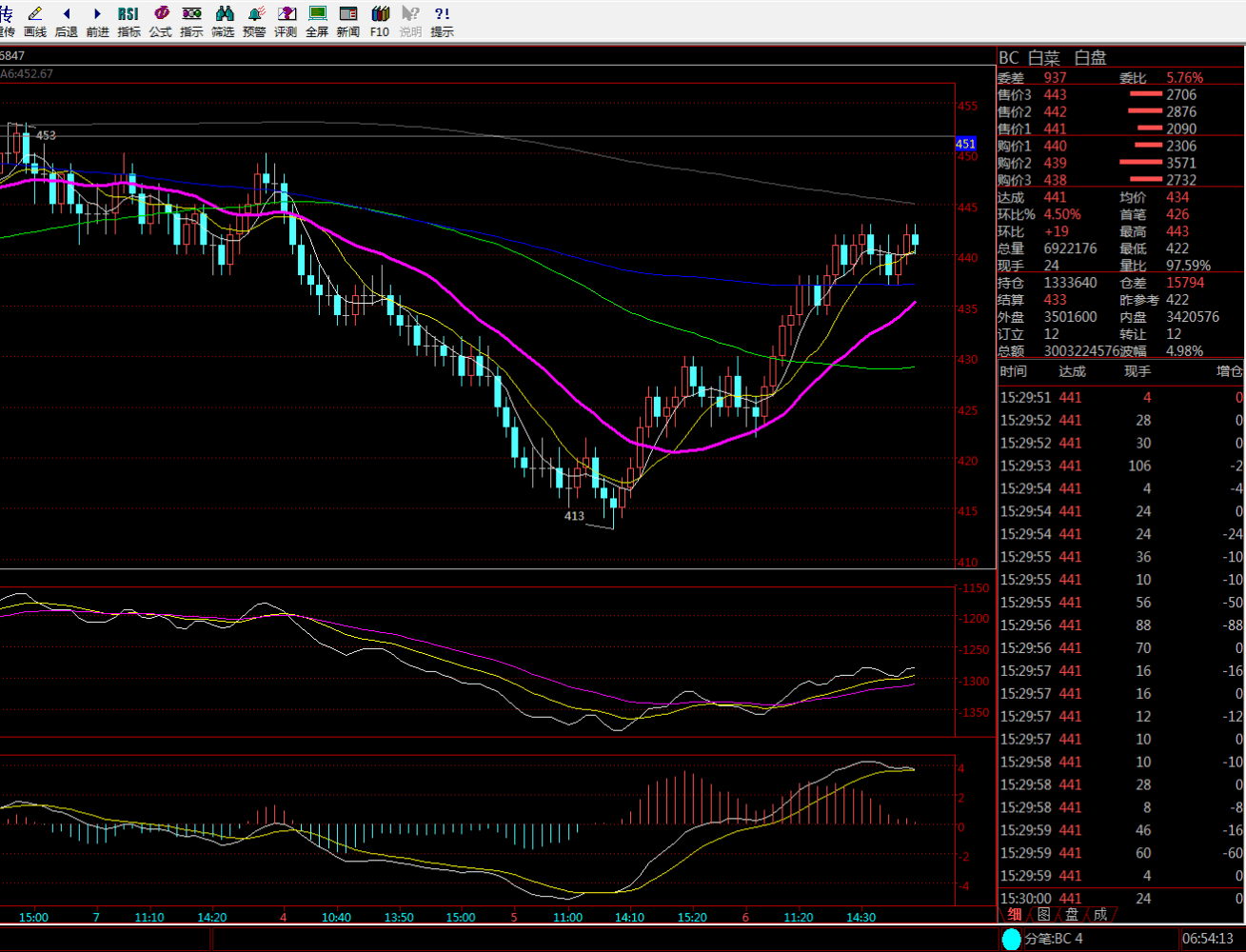Click the 均价 value 434
Screen dimensions: 1246x952
pyautogui.click(x=1177, y=197)
